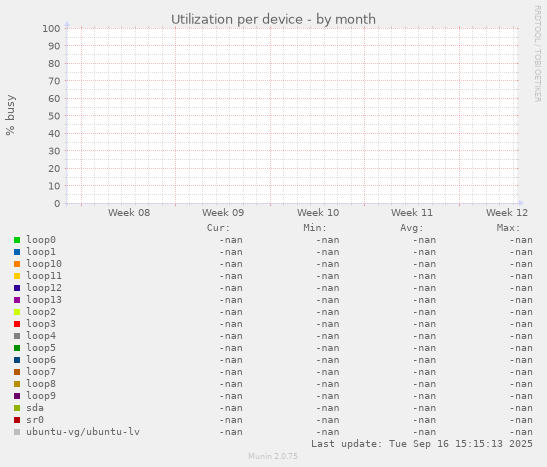Click the Max: column header
The image size is (547, 467).
508,228
